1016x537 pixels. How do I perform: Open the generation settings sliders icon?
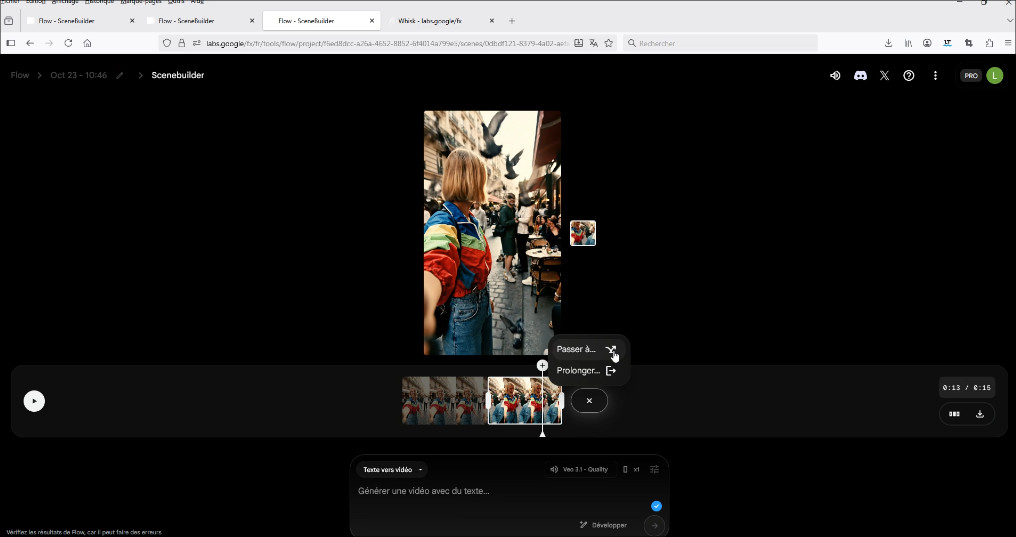pyautogui.click(x=655, y=470)
